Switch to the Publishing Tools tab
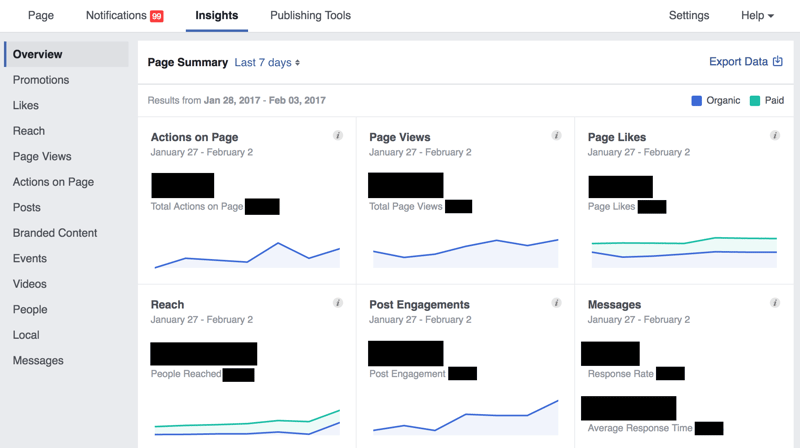The width and height of the screenshot is (800, 448). coord(310,16)
